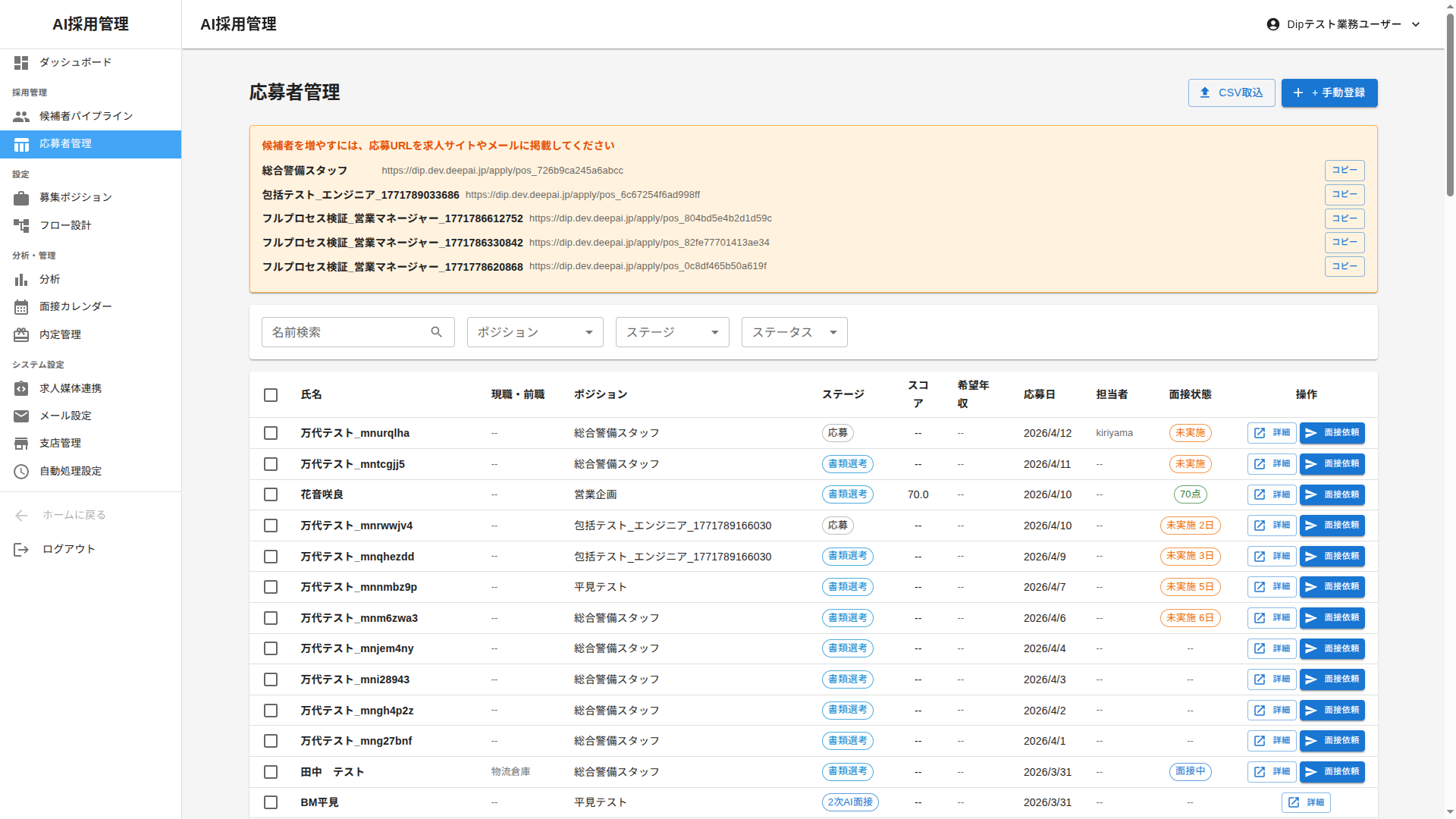The height and width of the screenshot is (819, 1456).
Task: Open the ステータス filter dropdown
Action: (794, 332)
